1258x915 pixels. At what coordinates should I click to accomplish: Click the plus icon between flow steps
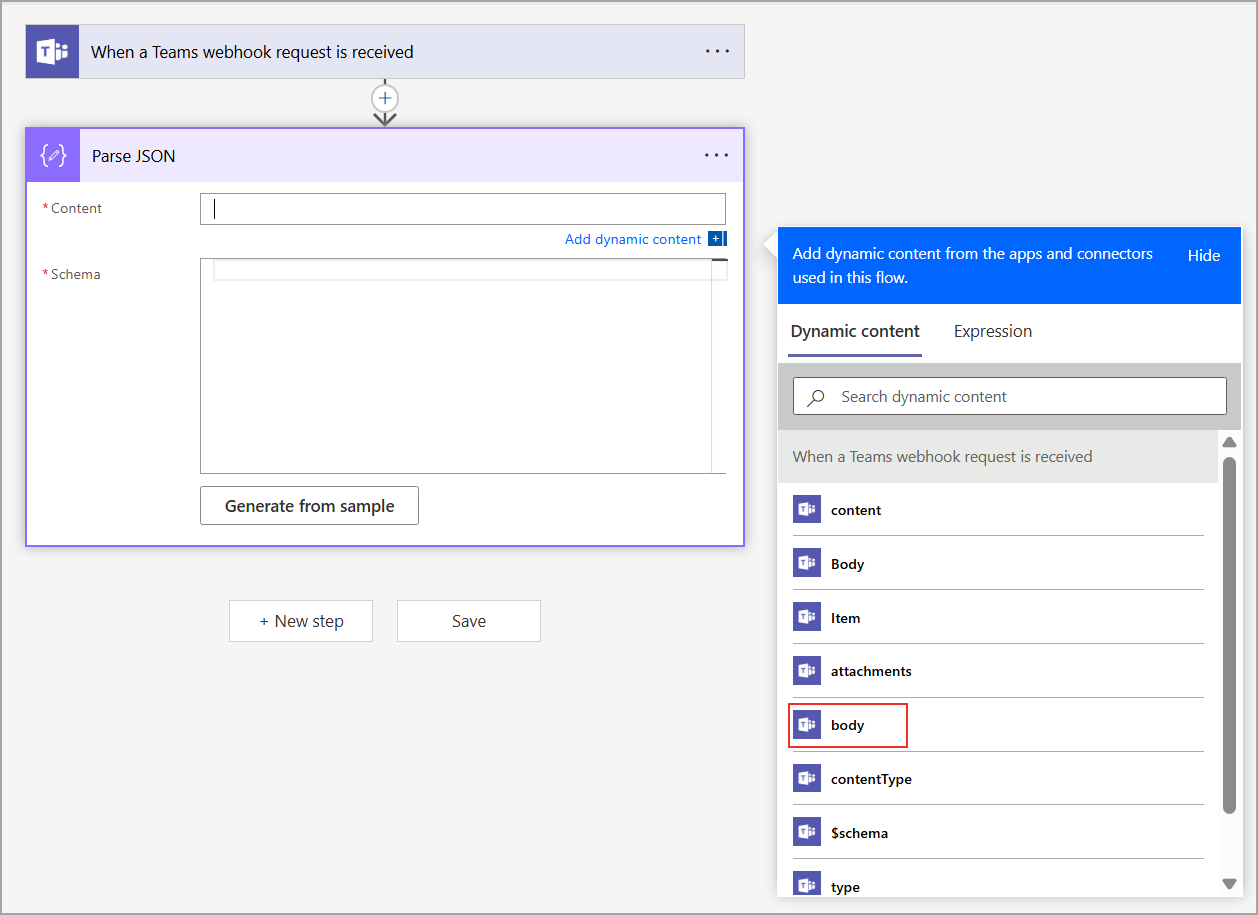coord(385,98)
